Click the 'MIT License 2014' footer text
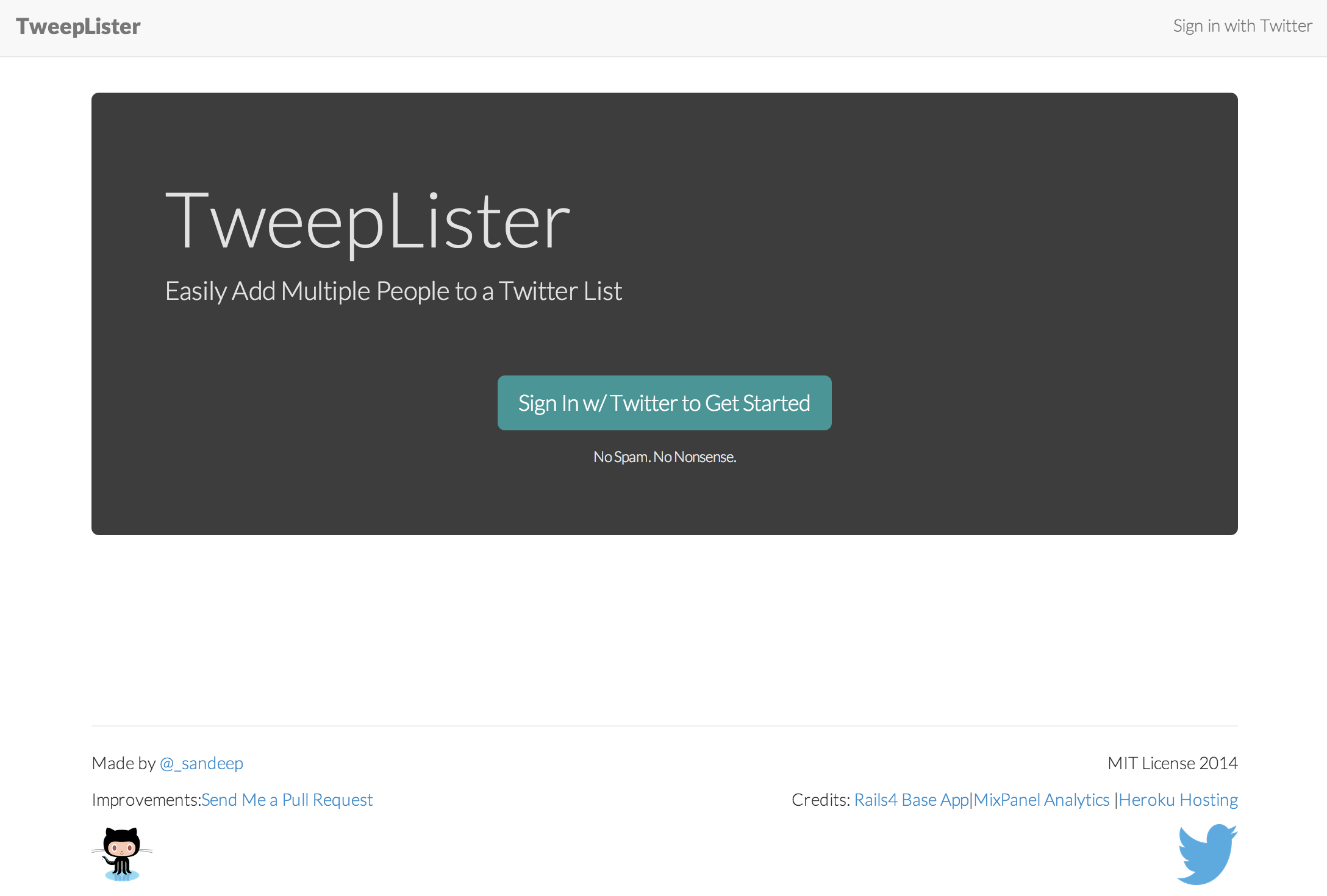The width and height of the screenshot is (1327, 896). click(1172, 763)
